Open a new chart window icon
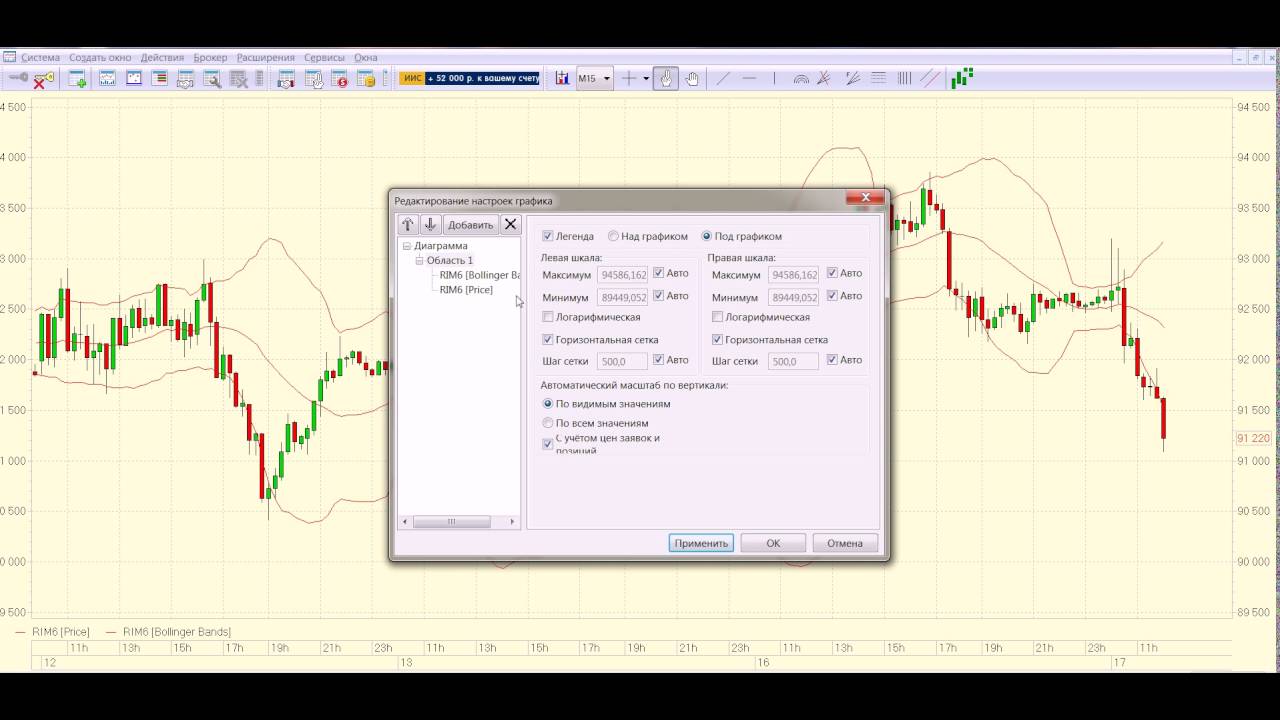Image resolution: width=1280 pixels, height=720 pixels. point(107,79)
